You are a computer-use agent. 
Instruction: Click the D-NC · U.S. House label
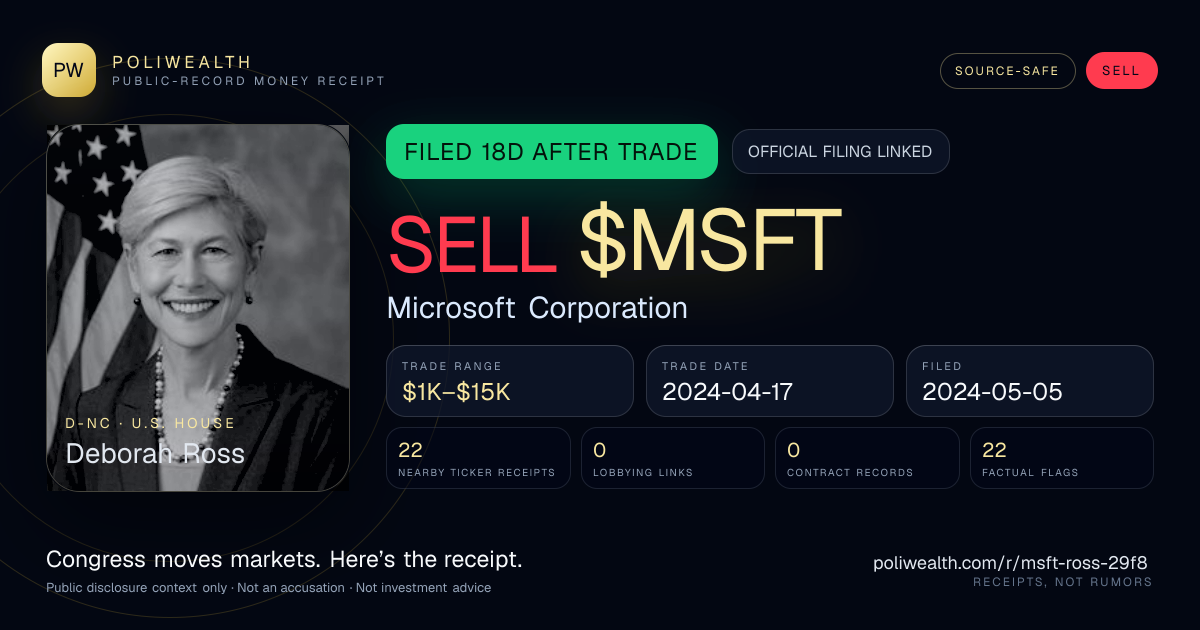[150, 423]
